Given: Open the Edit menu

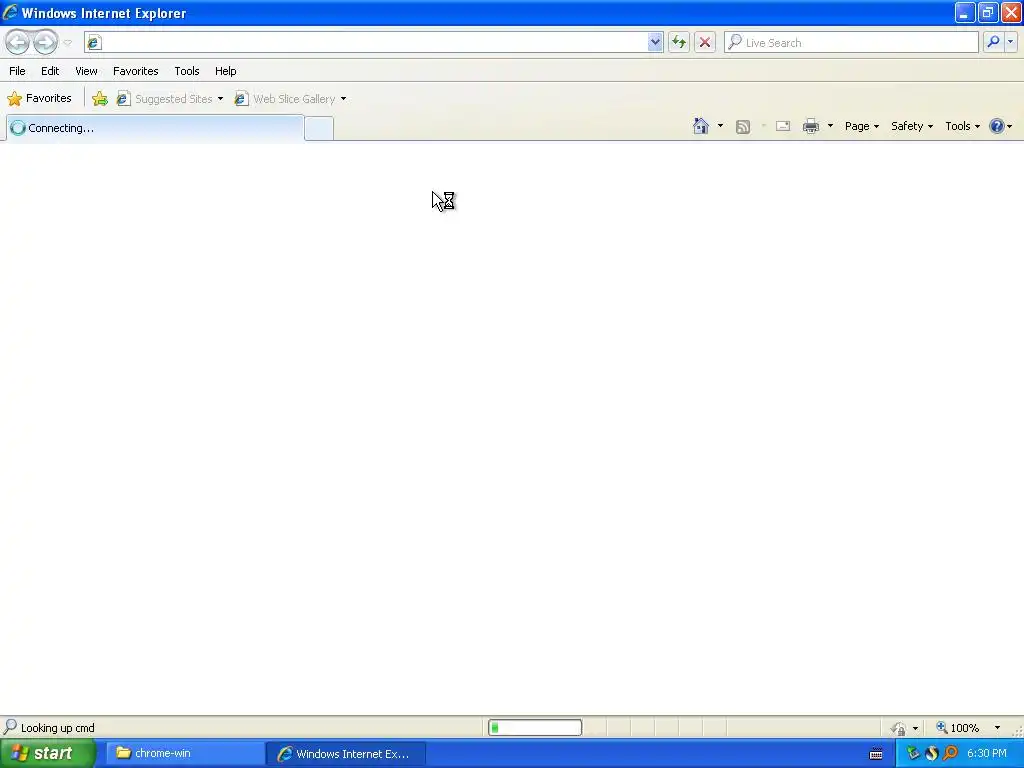Looking at the screenshot, I should tap(50, 71).
